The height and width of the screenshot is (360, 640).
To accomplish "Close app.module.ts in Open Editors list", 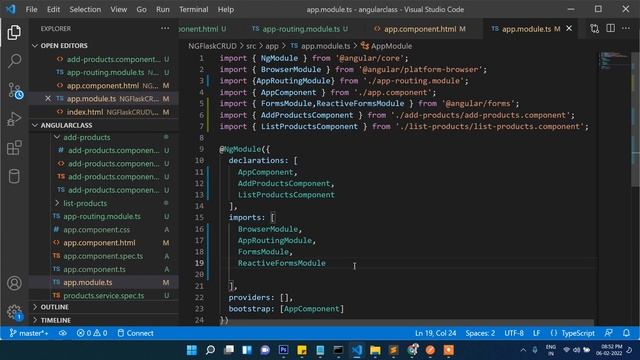I will 48,98.
